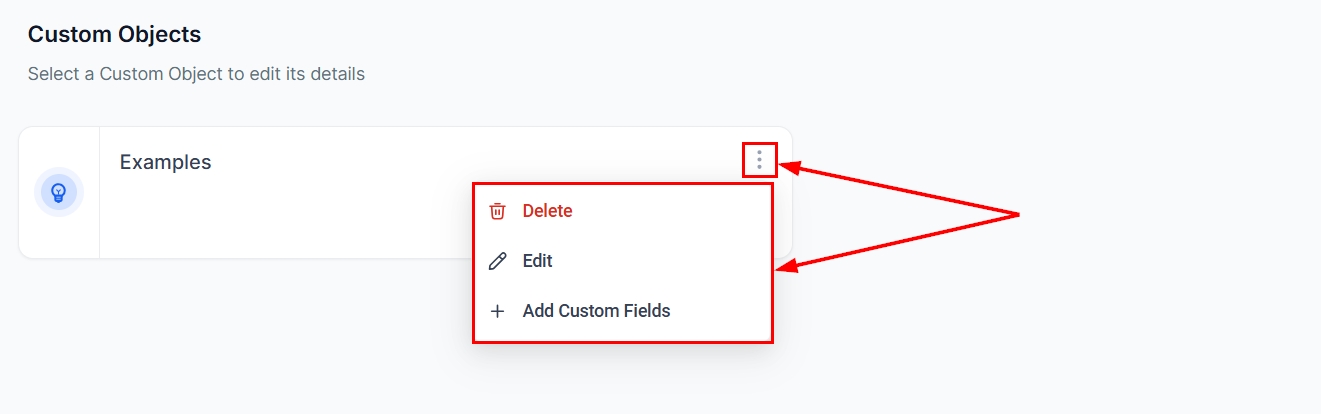Choose Edit from the dropdown menu
This screenshot has height=414, width=1321.
point(537,261)
